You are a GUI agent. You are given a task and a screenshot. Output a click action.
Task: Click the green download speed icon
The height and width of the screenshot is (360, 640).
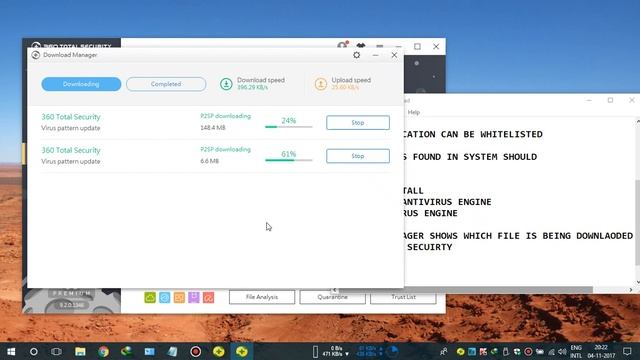(226, 84)
